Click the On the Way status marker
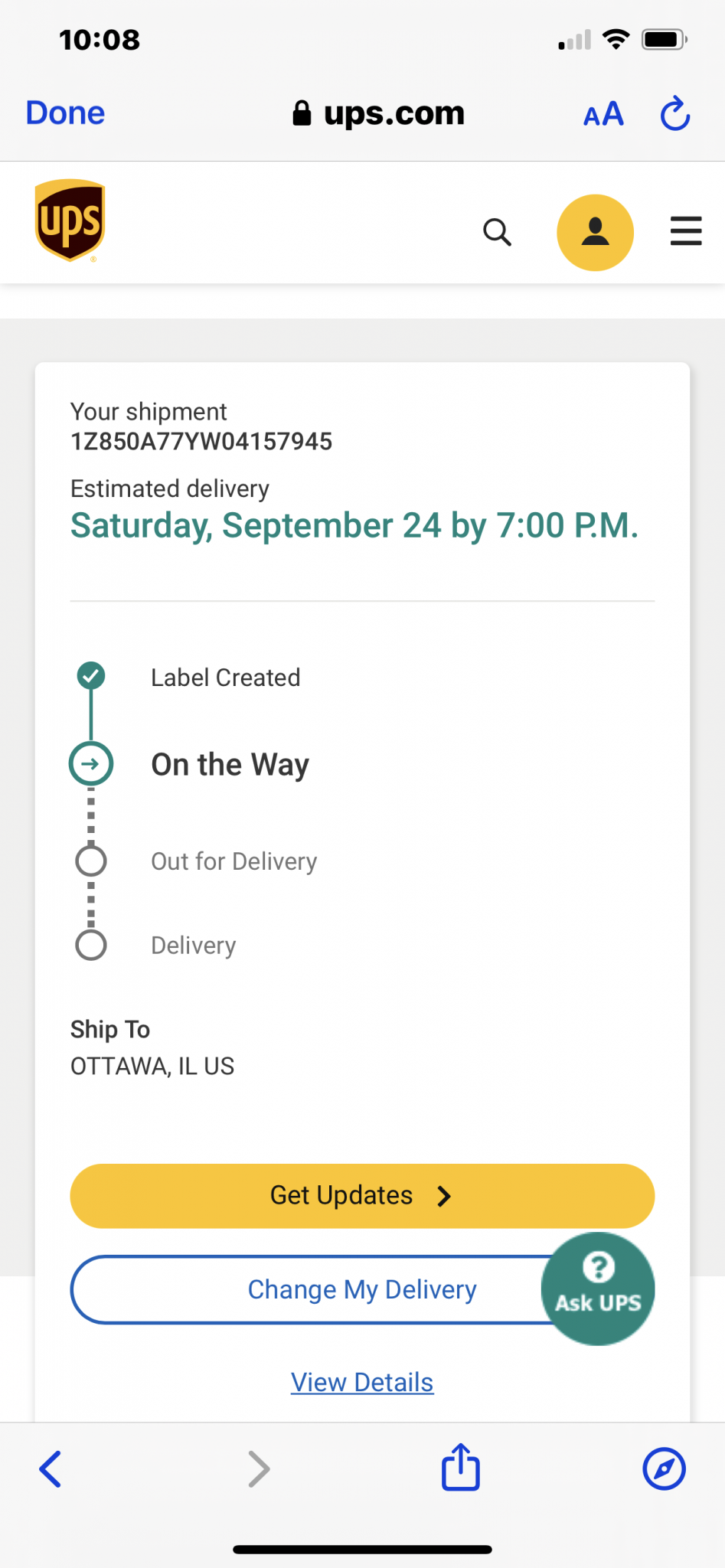 point(91,763)
